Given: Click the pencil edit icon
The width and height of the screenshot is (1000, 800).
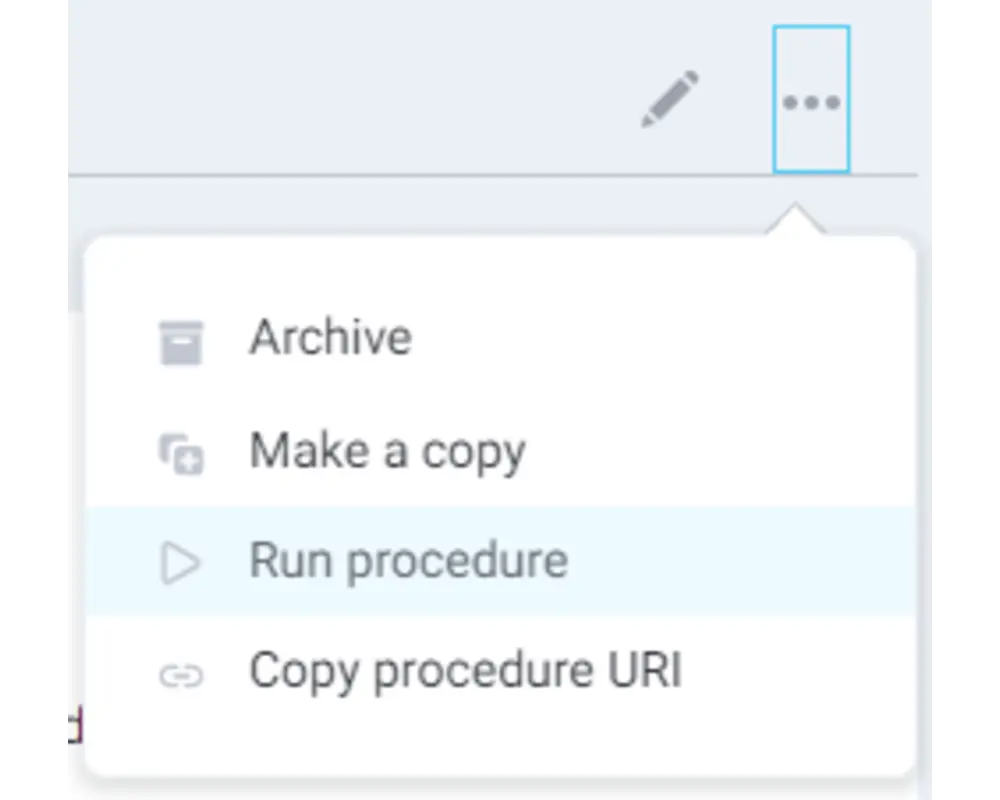Looking at the screenshot, I should coord(670,100).
